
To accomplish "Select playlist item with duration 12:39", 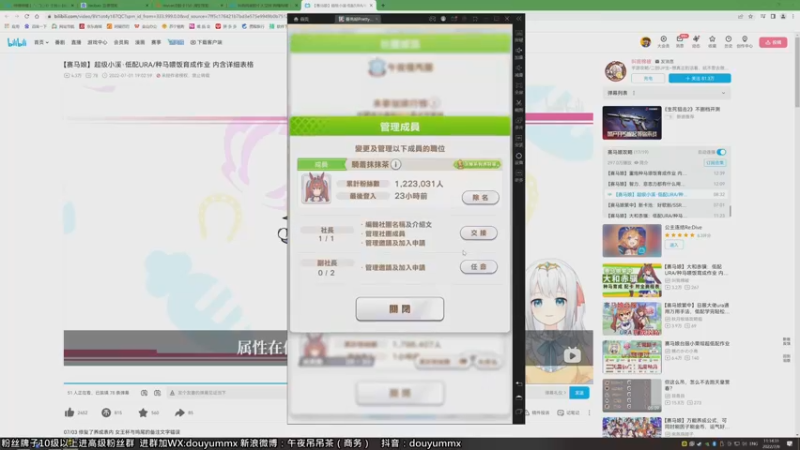I will point(666,173).
